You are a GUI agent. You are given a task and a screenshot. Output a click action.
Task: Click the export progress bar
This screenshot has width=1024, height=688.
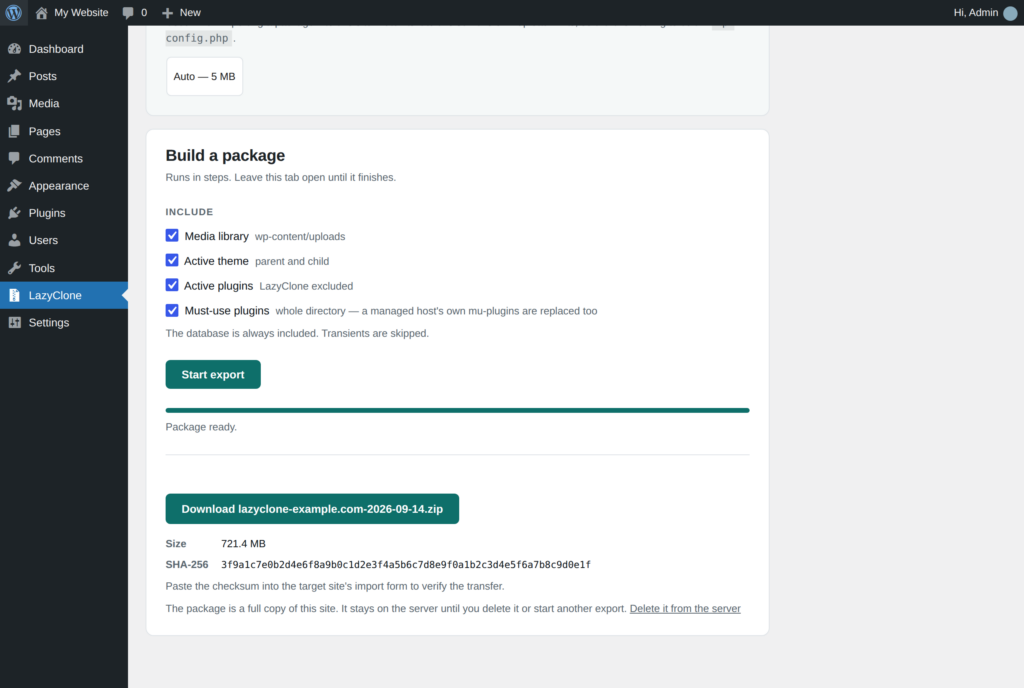(457, 411)
